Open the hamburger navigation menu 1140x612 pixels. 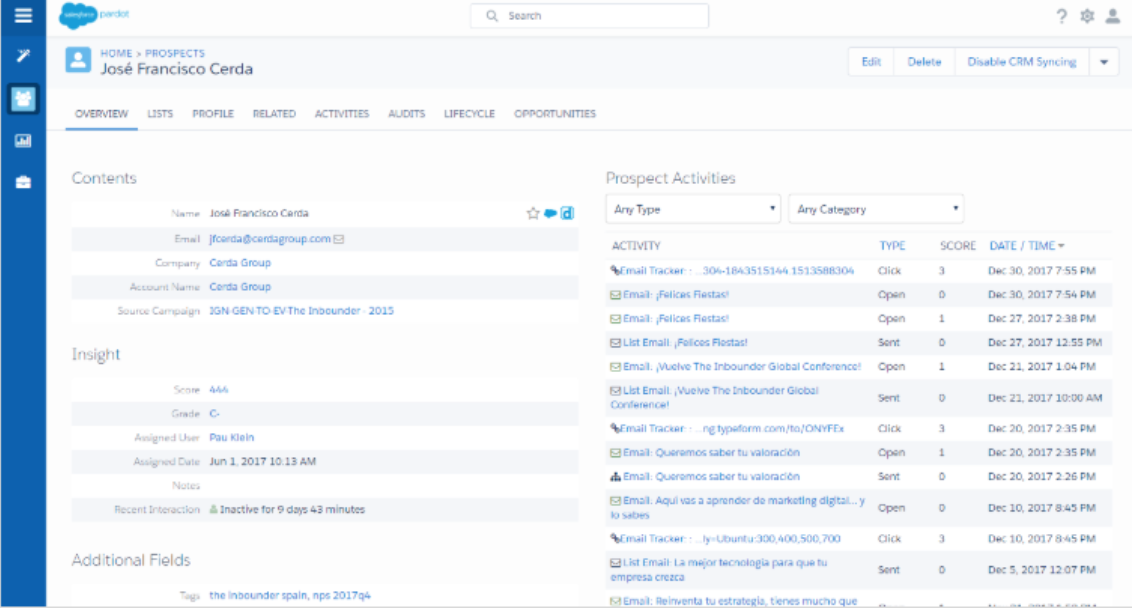coord(23,16)
